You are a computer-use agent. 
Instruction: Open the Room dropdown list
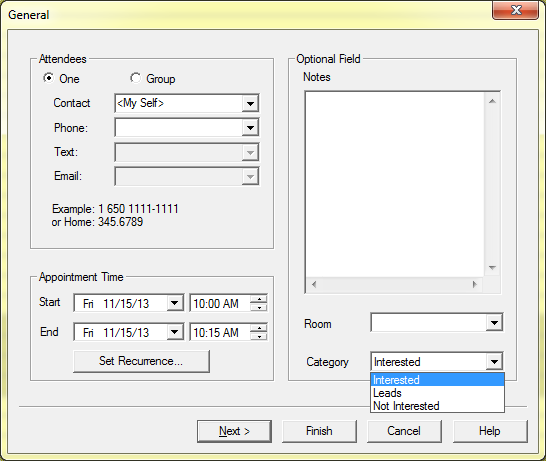click(494, 323)
